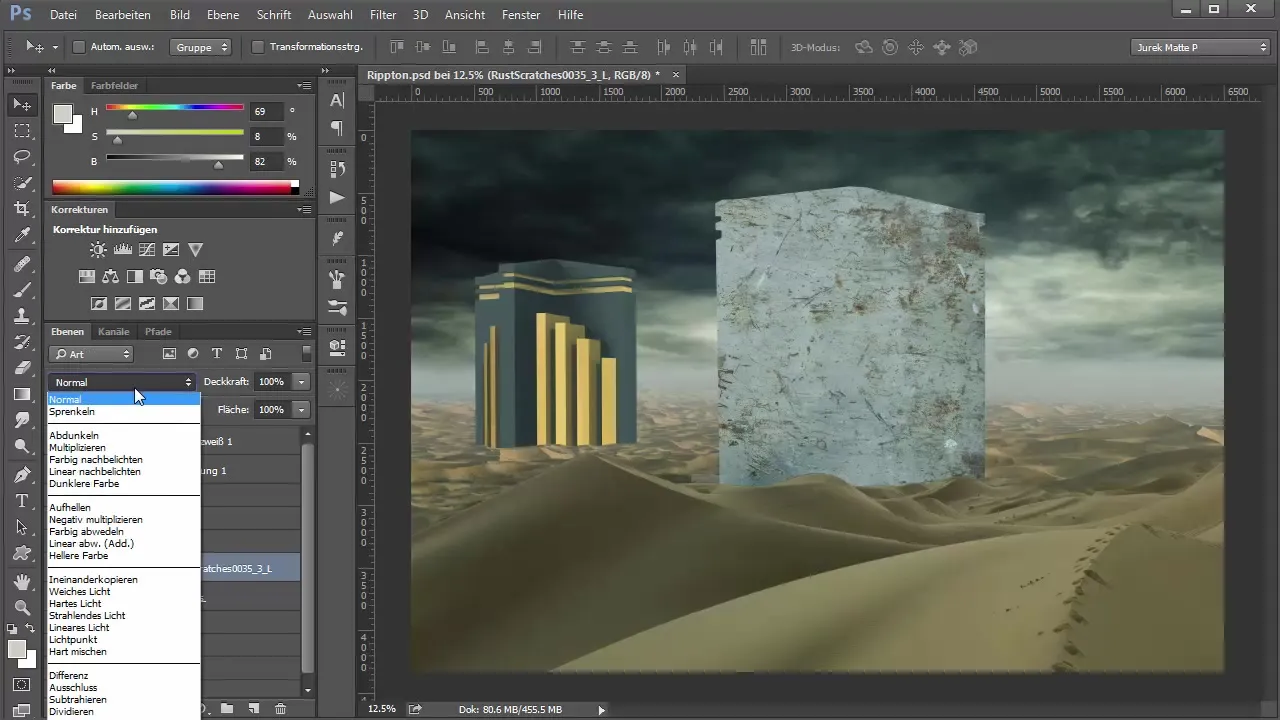Screen dimensions: 1280x720
Task: Switch to the Kanäle tab
Action: pyautogui.click(x=114, y=331)
